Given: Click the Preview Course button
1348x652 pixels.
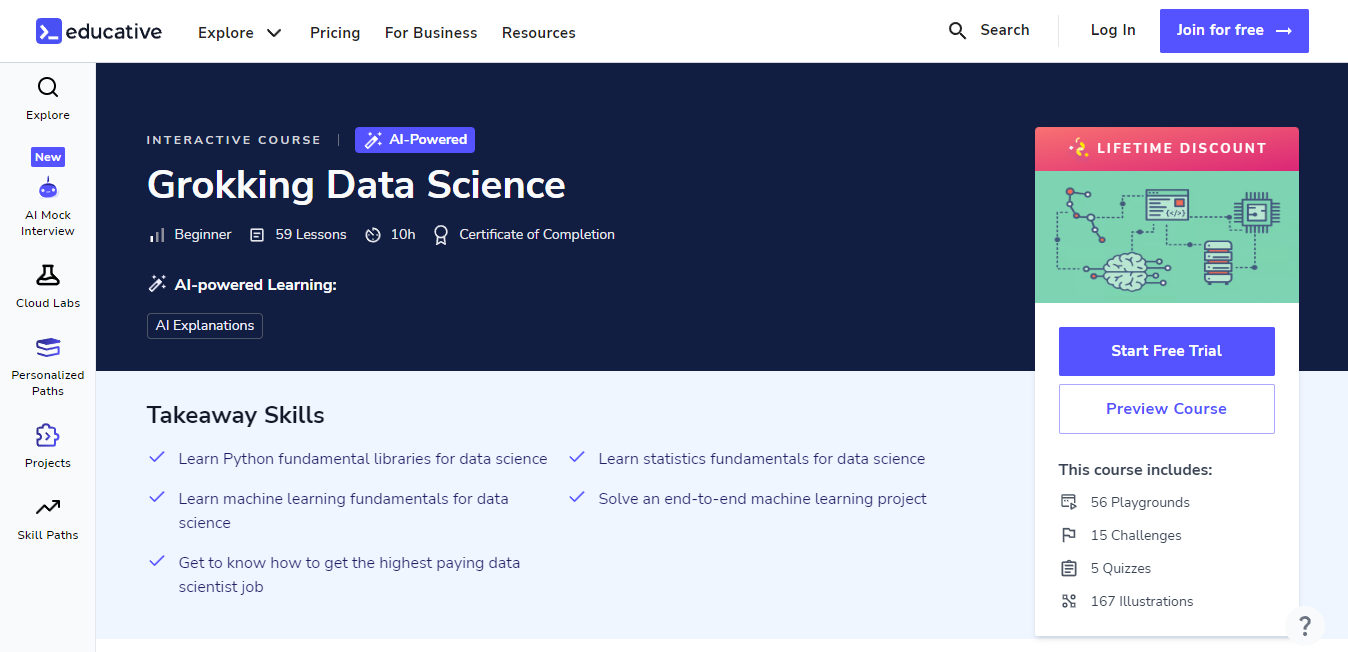Looking at the screenshot, I should click(x=1166, y=409).
